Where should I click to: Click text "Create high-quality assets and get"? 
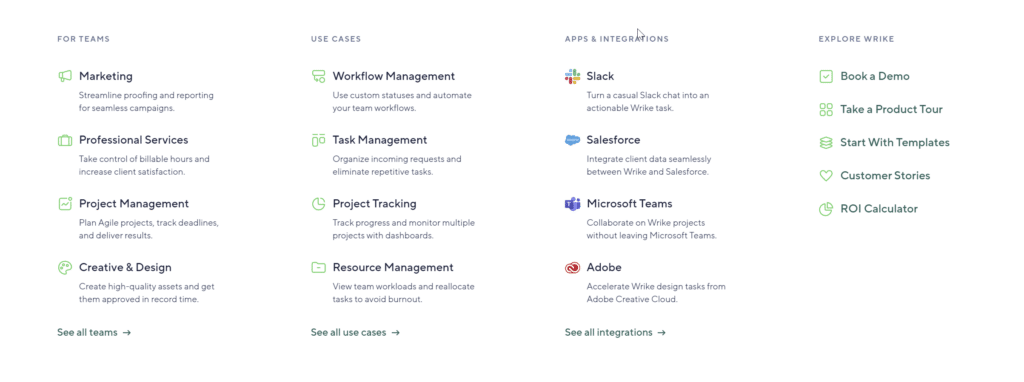click(x=147, y=287)
